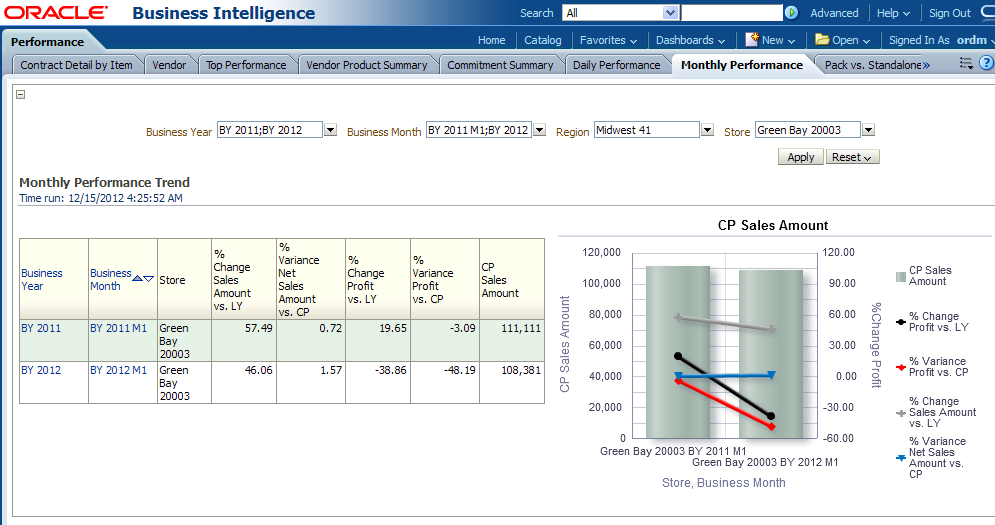Open the Business Year dropdown
The width and height of the screenshot is (995, 525).
pyautogui.click(x=331, y=130)
